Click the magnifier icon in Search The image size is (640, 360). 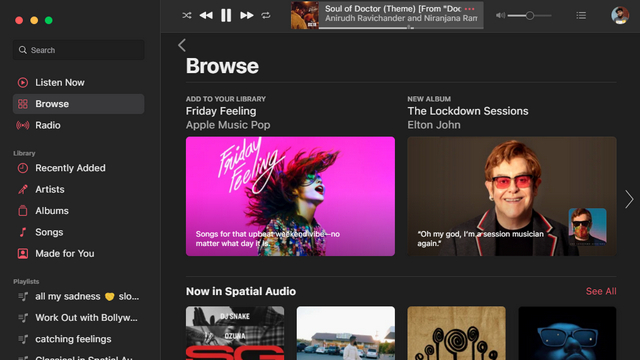click(x=22, y=50)
